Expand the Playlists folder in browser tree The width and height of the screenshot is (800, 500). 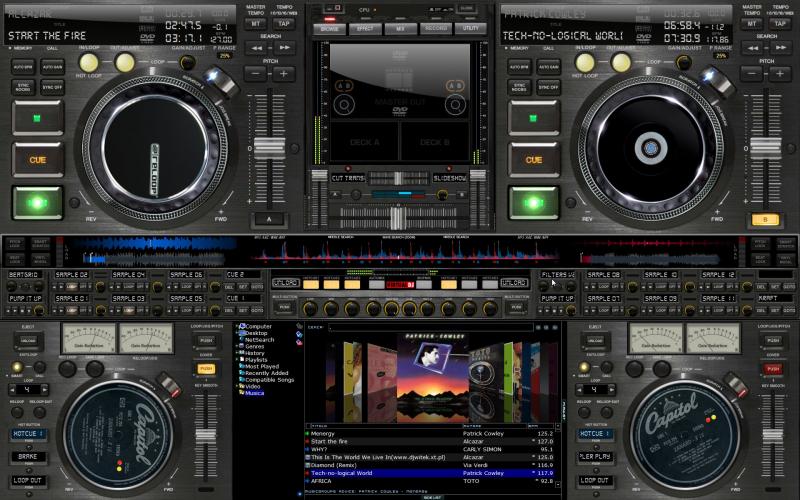pyautogui.click(x=235, y=360)
